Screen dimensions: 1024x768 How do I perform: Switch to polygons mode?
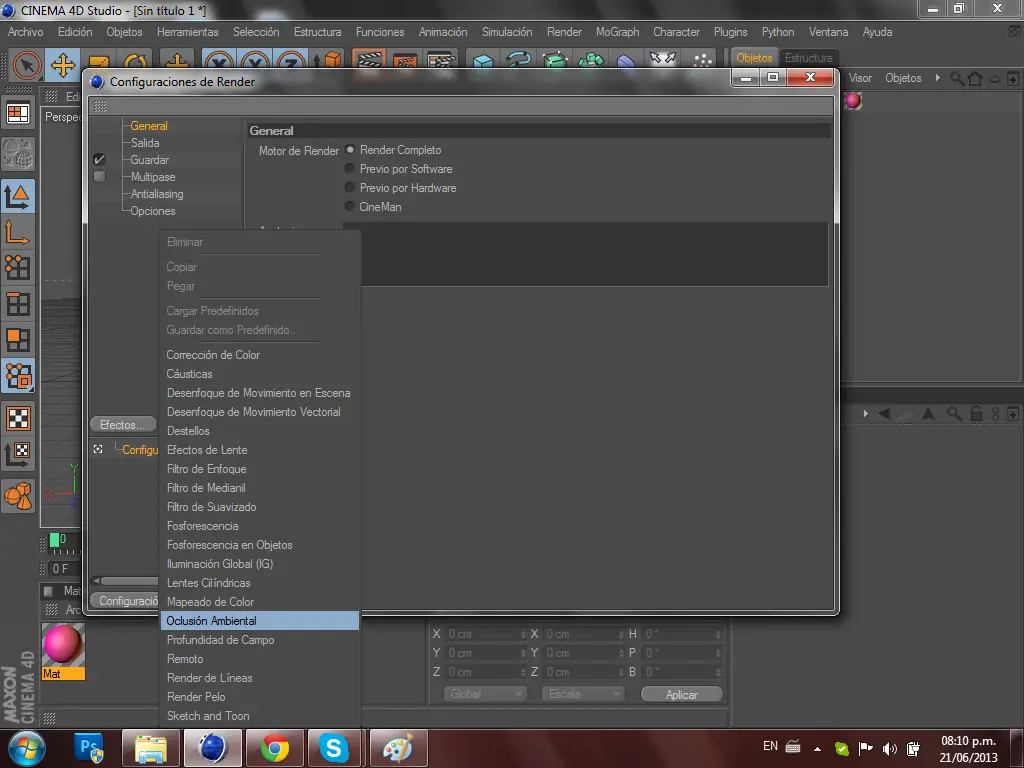18,340
